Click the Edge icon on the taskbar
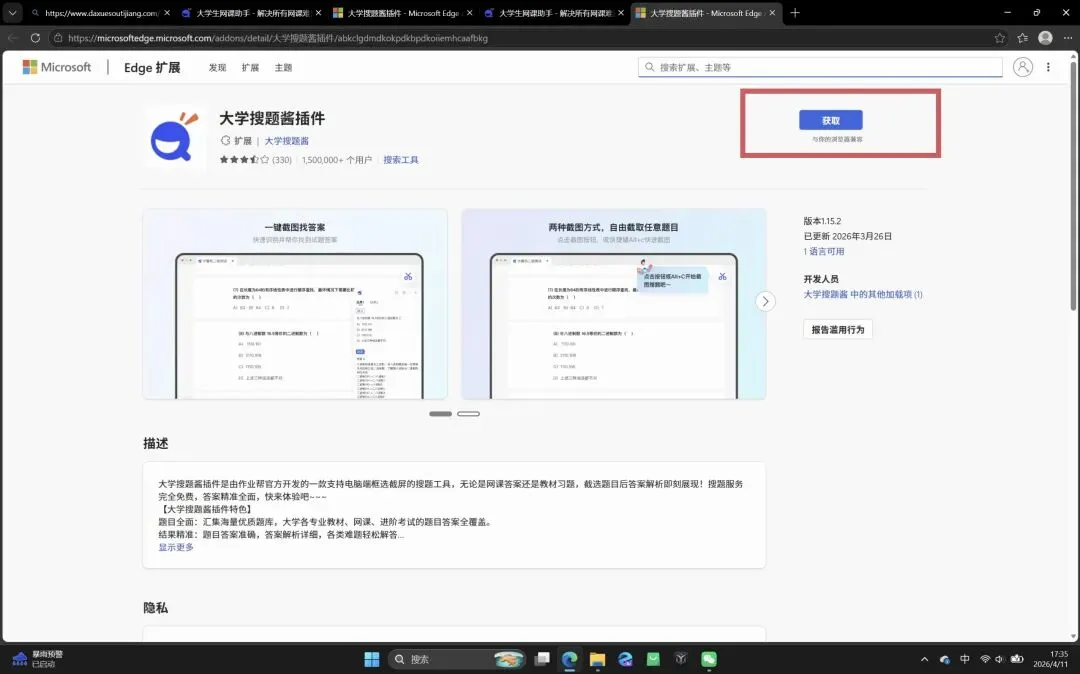The height and width of the screenshot is (674, 1080). click(x=570, y=659)
